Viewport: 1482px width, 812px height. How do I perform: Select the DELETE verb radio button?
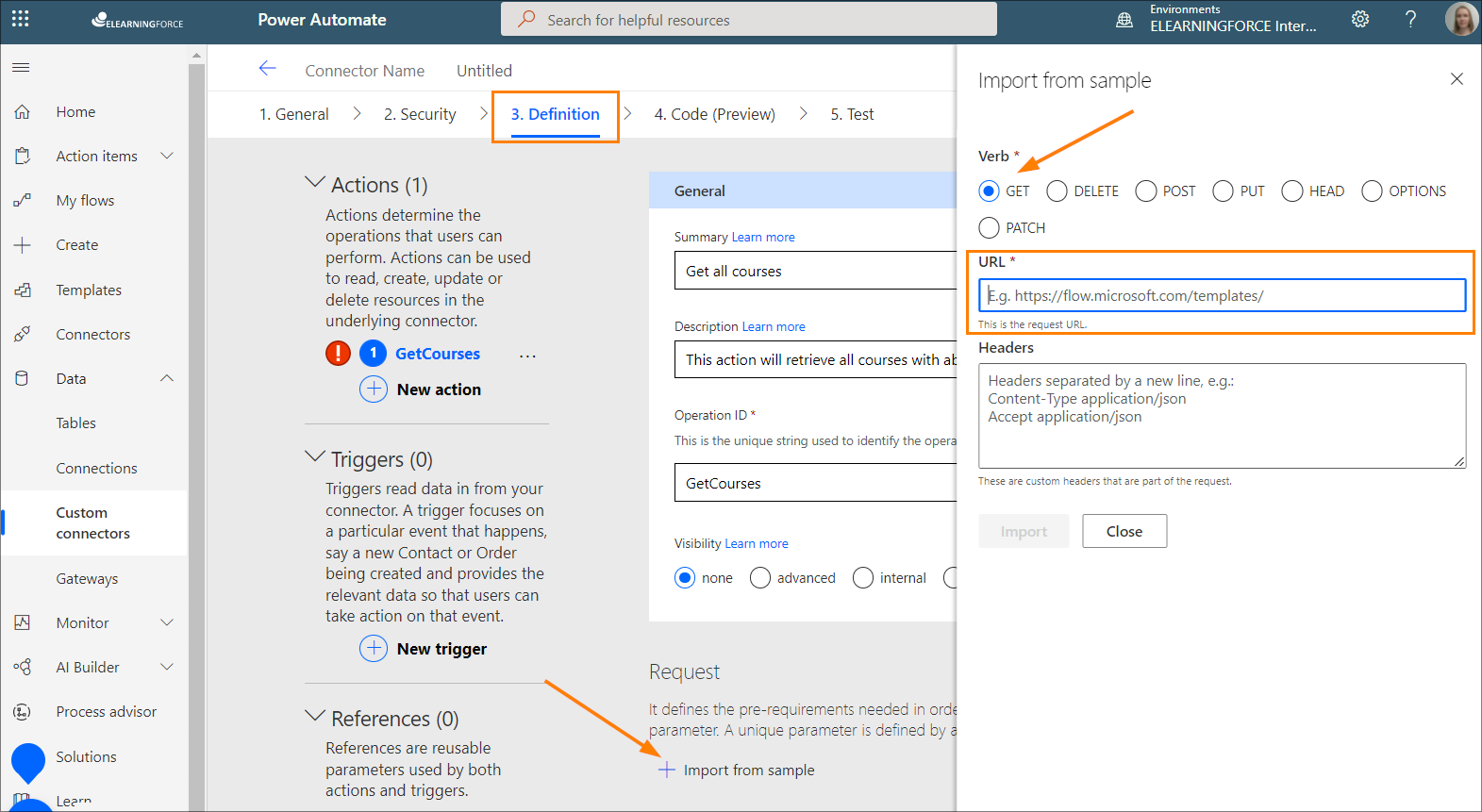[x=1057, y=191]
